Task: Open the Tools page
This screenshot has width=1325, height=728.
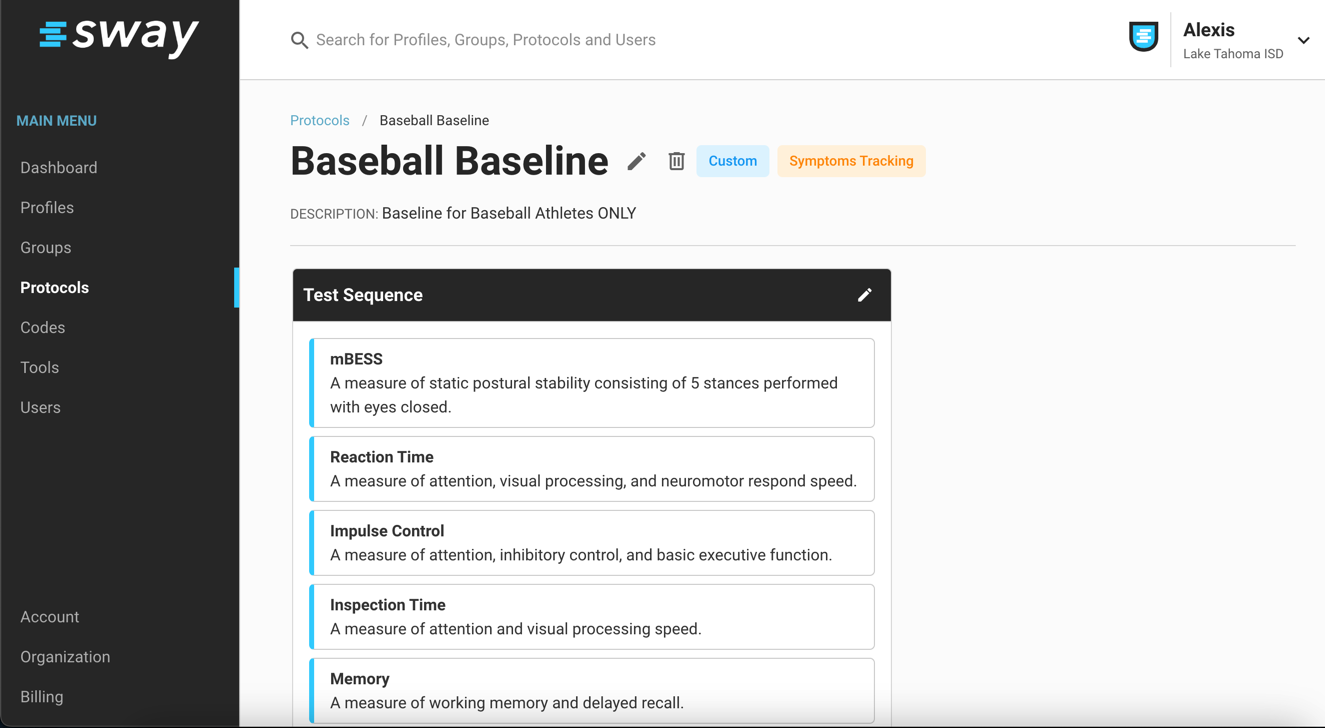Action: click(40, 368)
